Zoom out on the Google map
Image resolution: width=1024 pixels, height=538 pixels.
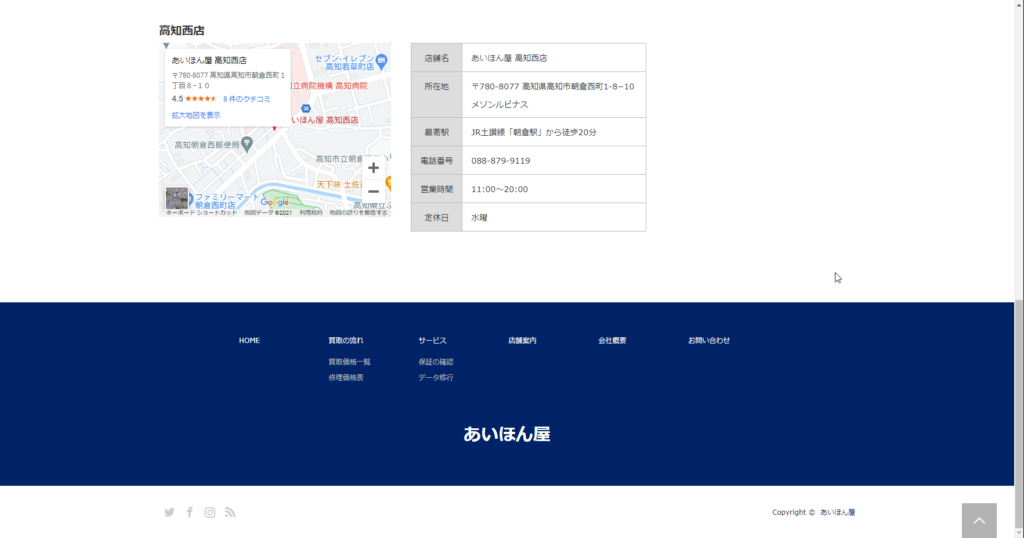[374, 191]
